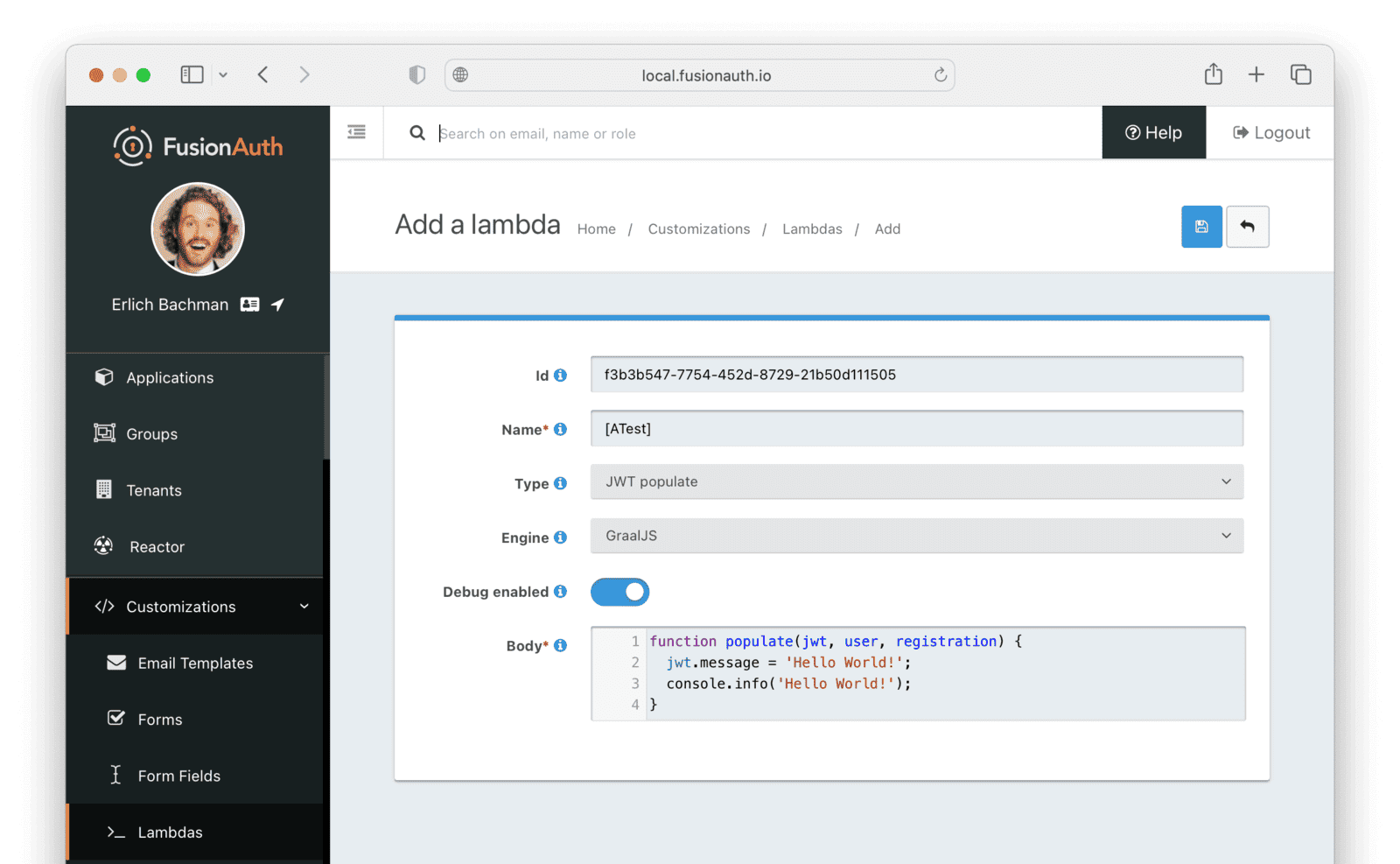Click the search magnifier icon
Image resolution: width=1400 pixels, height=864 pixels.
coord(417,133)
